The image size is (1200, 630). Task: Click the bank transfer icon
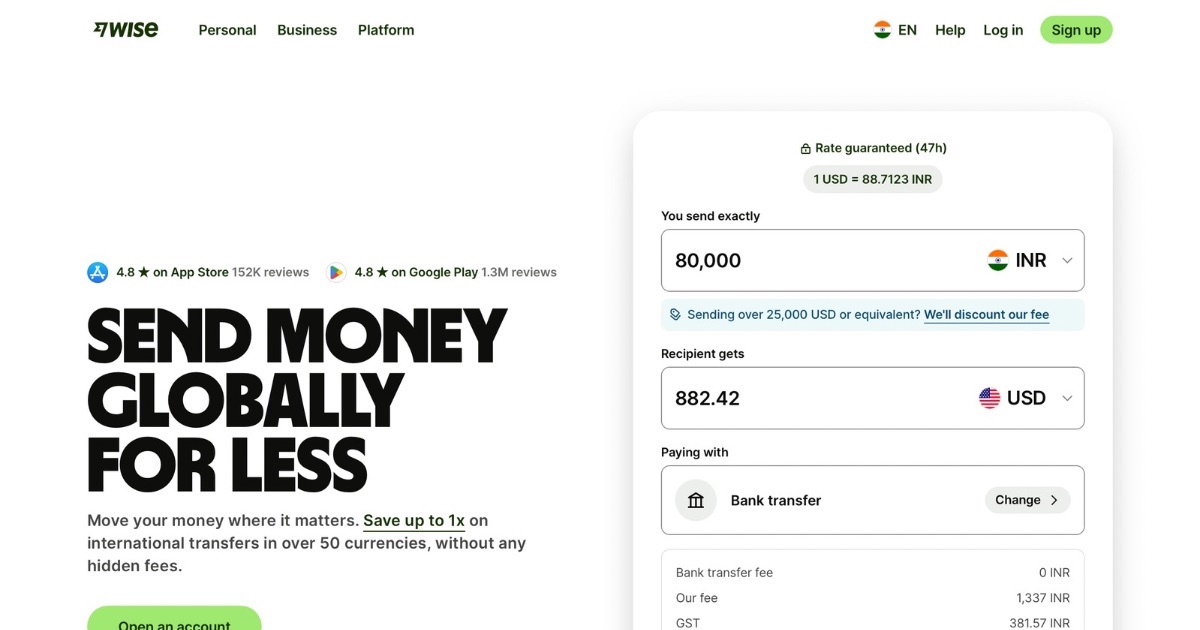pos(695,500)
